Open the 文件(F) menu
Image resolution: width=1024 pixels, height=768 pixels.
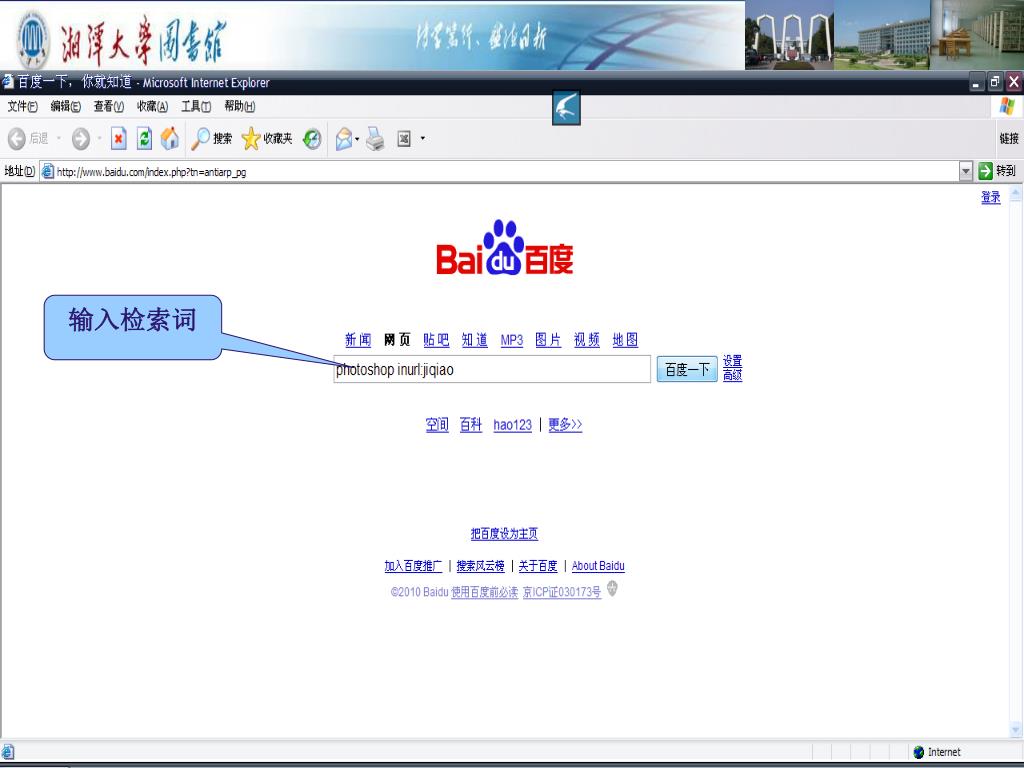point(22,106)
